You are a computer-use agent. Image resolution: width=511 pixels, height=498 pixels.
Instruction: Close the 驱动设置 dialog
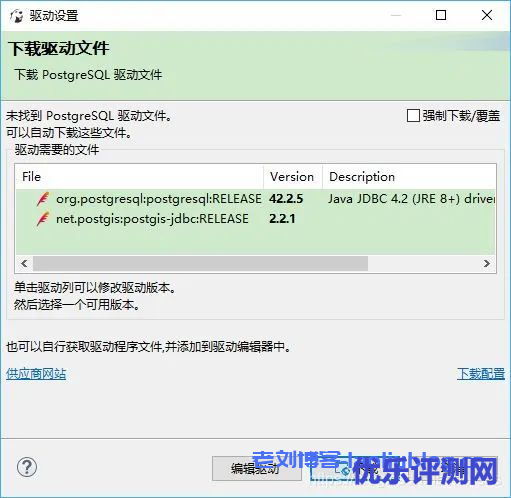click(487, 15)
